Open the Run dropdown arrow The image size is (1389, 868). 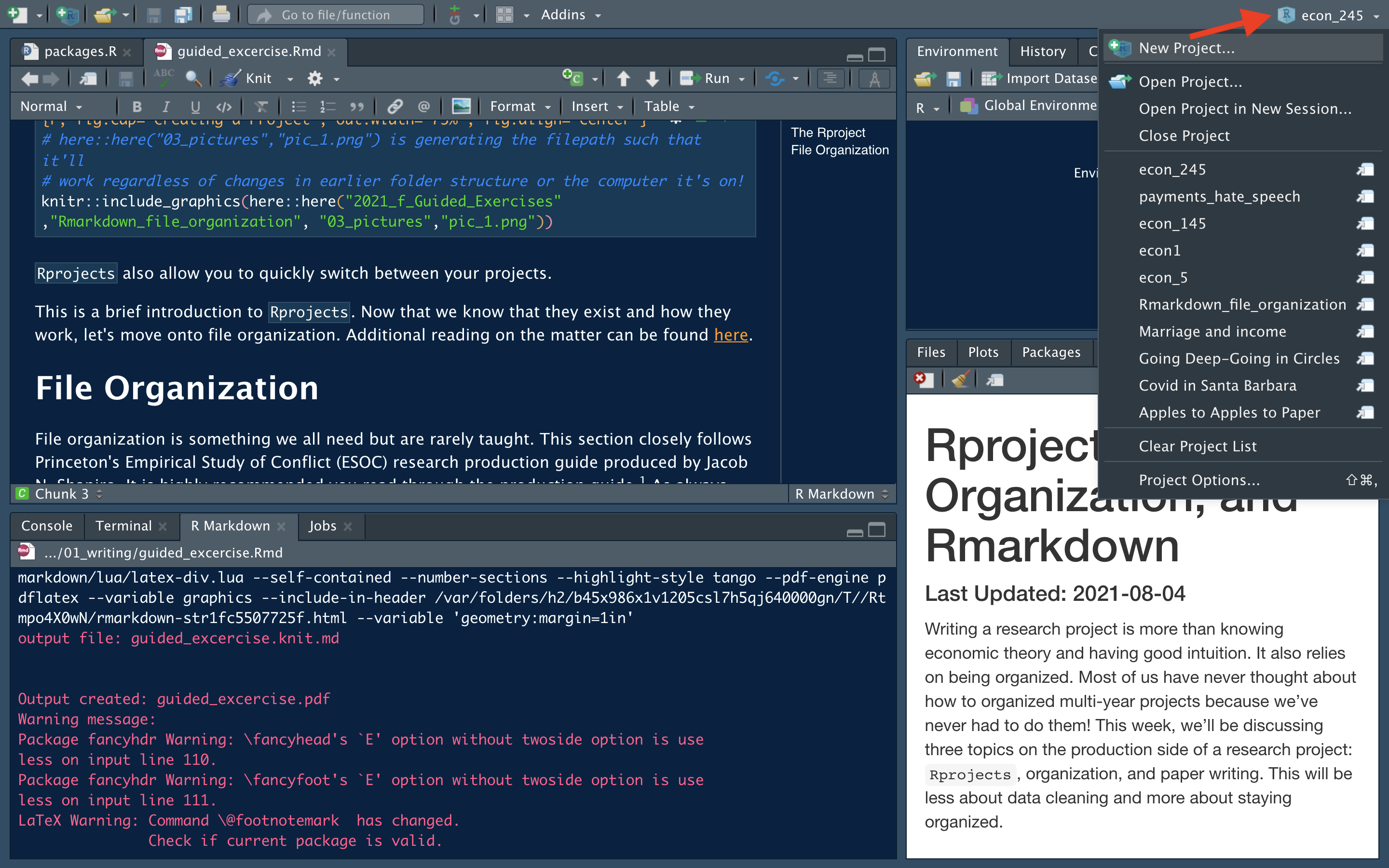(x=742, y=79)
